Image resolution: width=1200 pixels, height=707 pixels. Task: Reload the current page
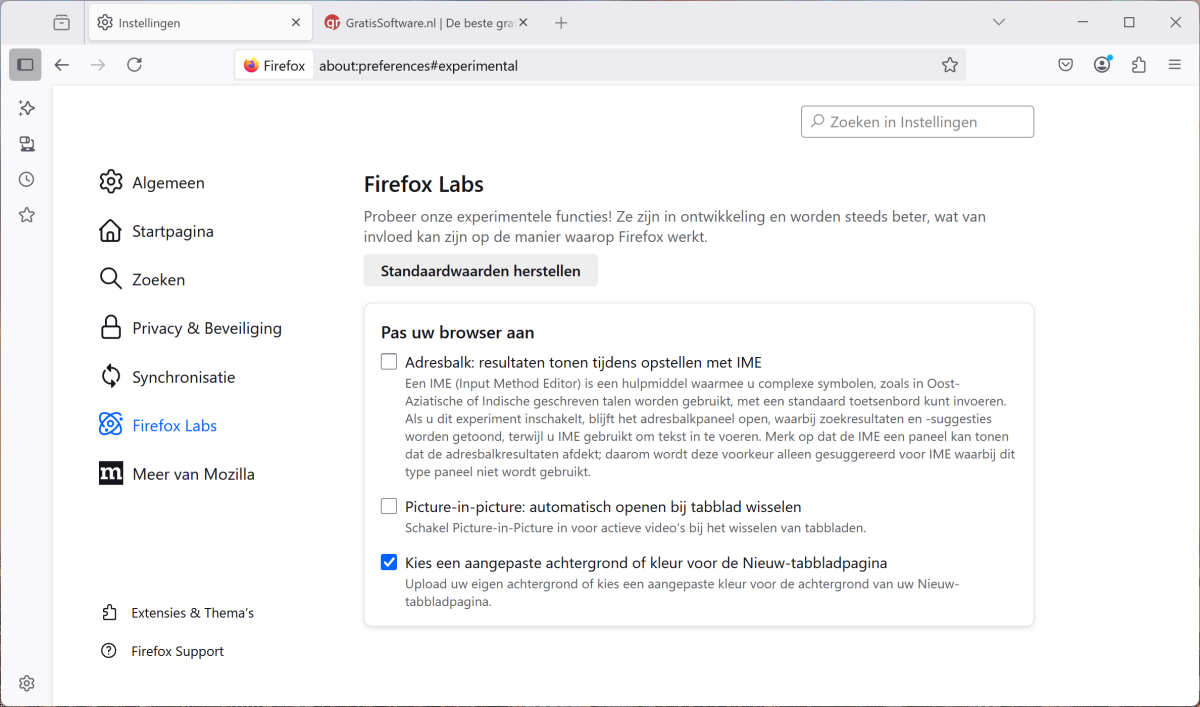[134, 65]
